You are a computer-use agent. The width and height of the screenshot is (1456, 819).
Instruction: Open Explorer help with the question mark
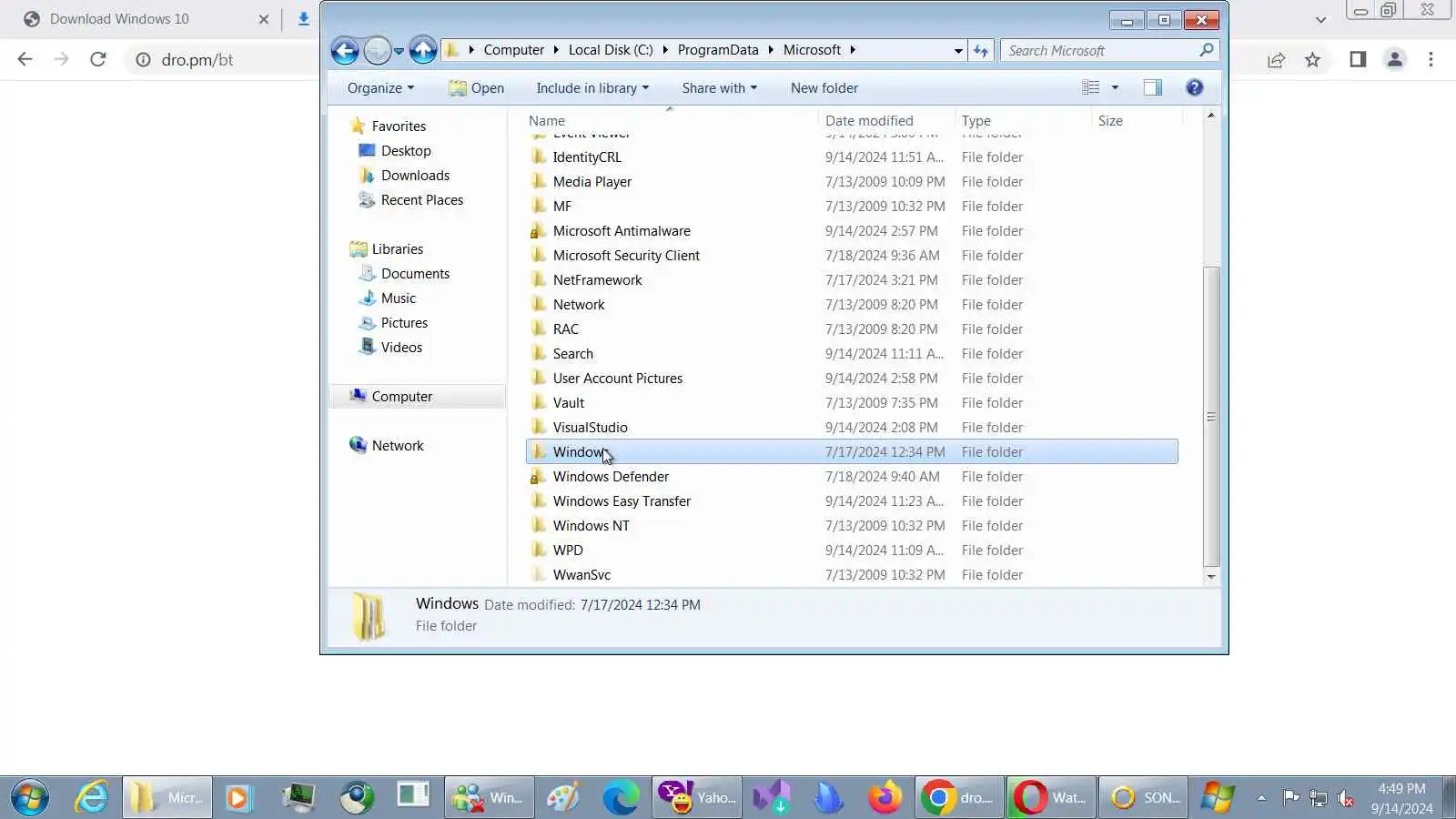[x=1195, y=87]
